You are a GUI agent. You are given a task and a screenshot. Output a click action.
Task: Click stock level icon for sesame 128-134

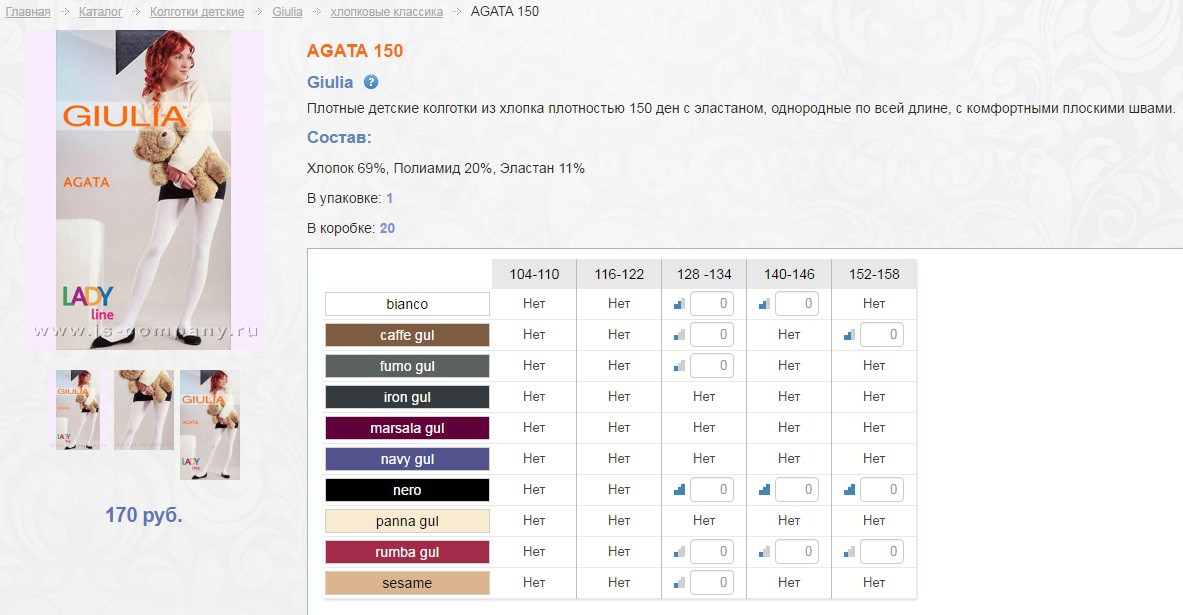point(680,583)
